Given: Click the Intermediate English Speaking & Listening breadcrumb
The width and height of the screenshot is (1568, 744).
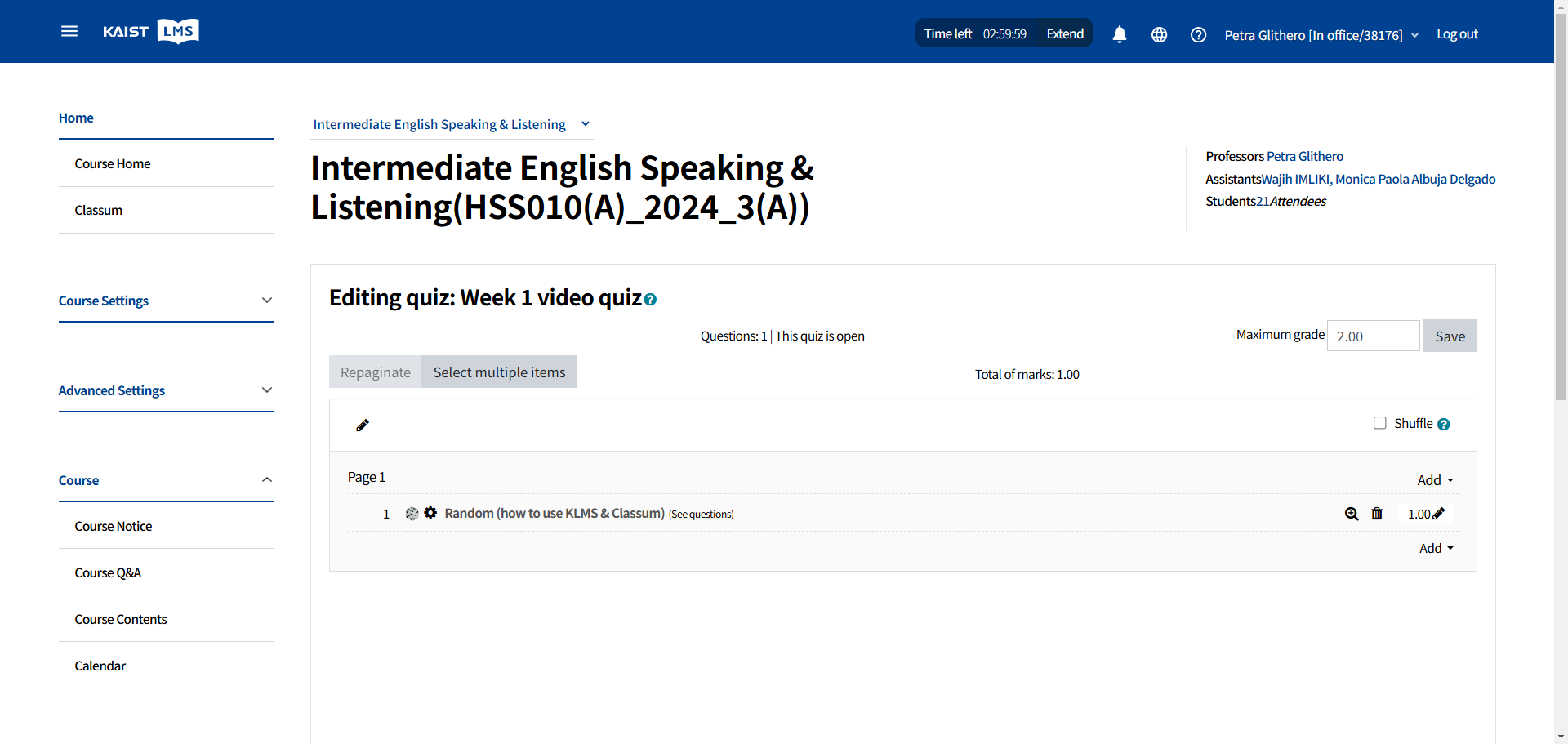Looking at the screenshot, I should (439, 124).
